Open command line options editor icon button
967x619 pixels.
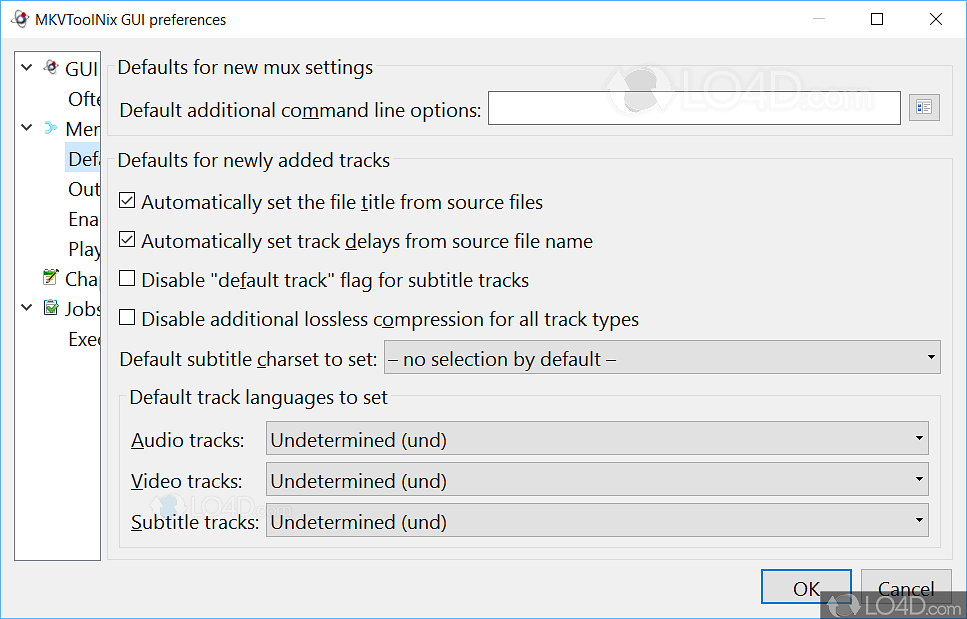(x=924, y=108)
